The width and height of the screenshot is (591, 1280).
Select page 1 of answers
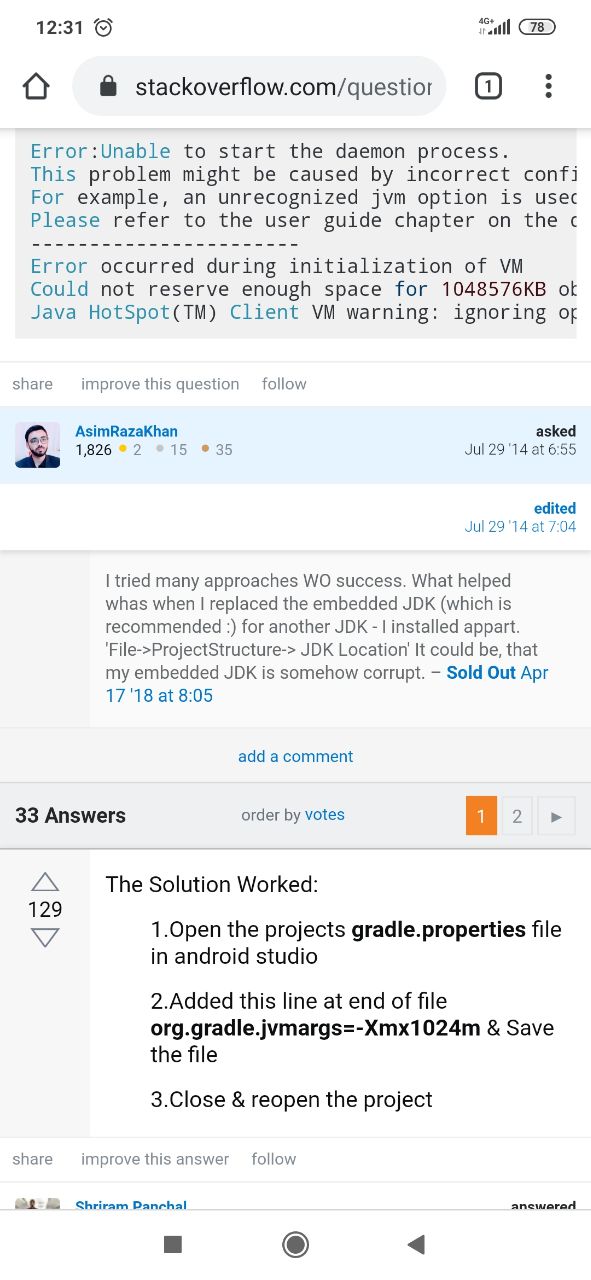pos(481,816)
